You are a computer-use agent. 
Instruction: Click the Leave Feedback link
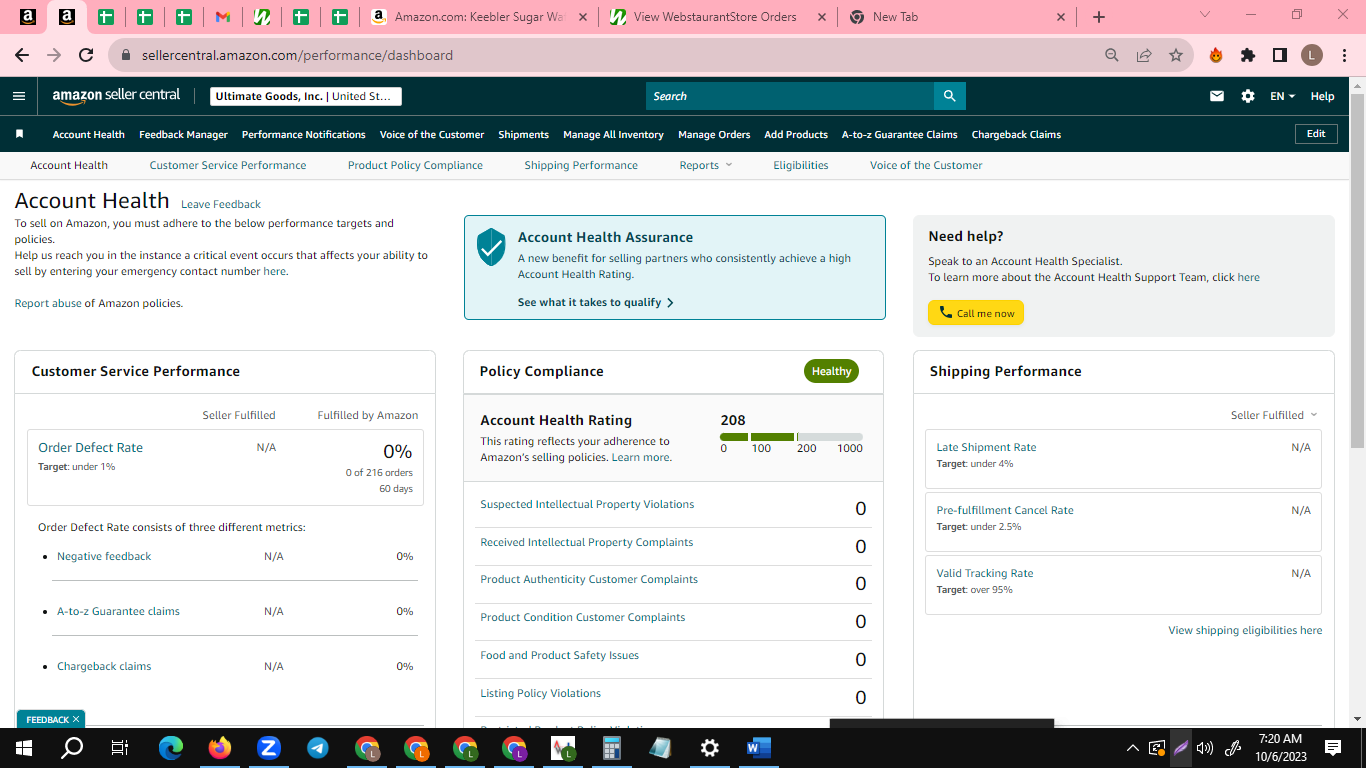point(221,204)
